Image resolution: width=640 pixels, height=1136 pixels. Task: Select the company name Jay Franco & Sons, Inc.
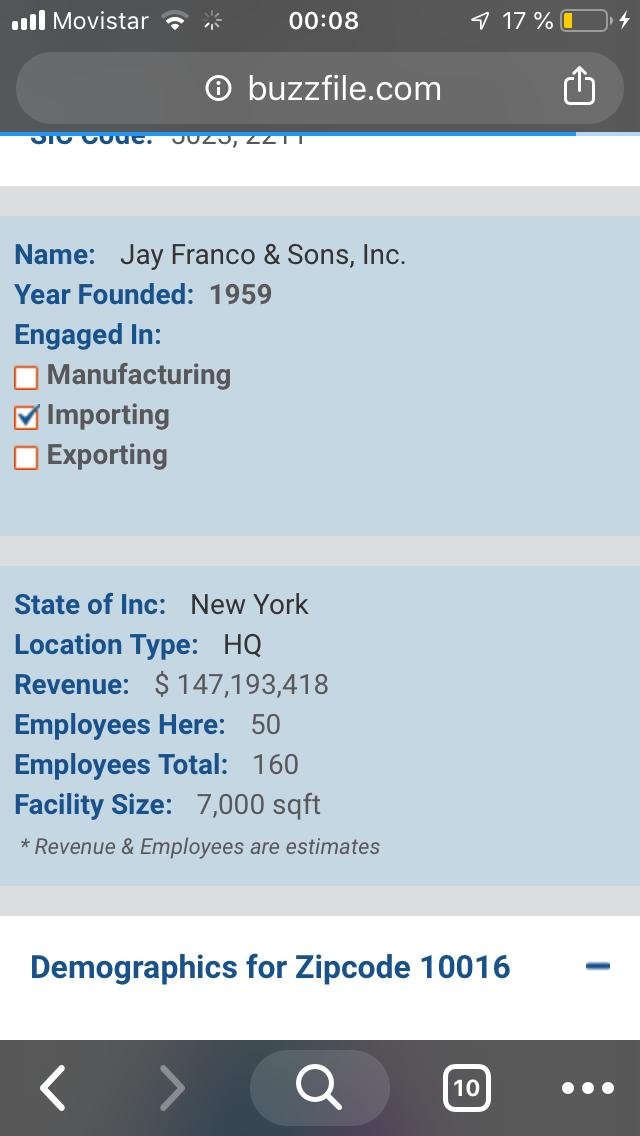262,255
